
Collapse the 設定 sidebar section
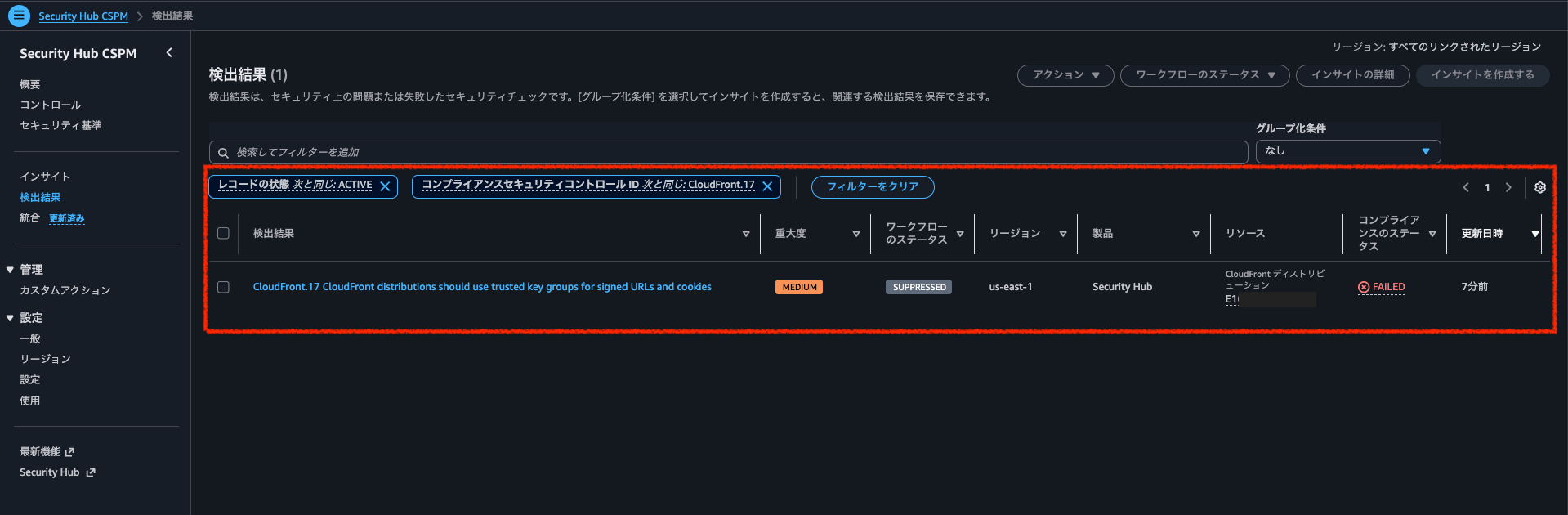coord(10,318)
